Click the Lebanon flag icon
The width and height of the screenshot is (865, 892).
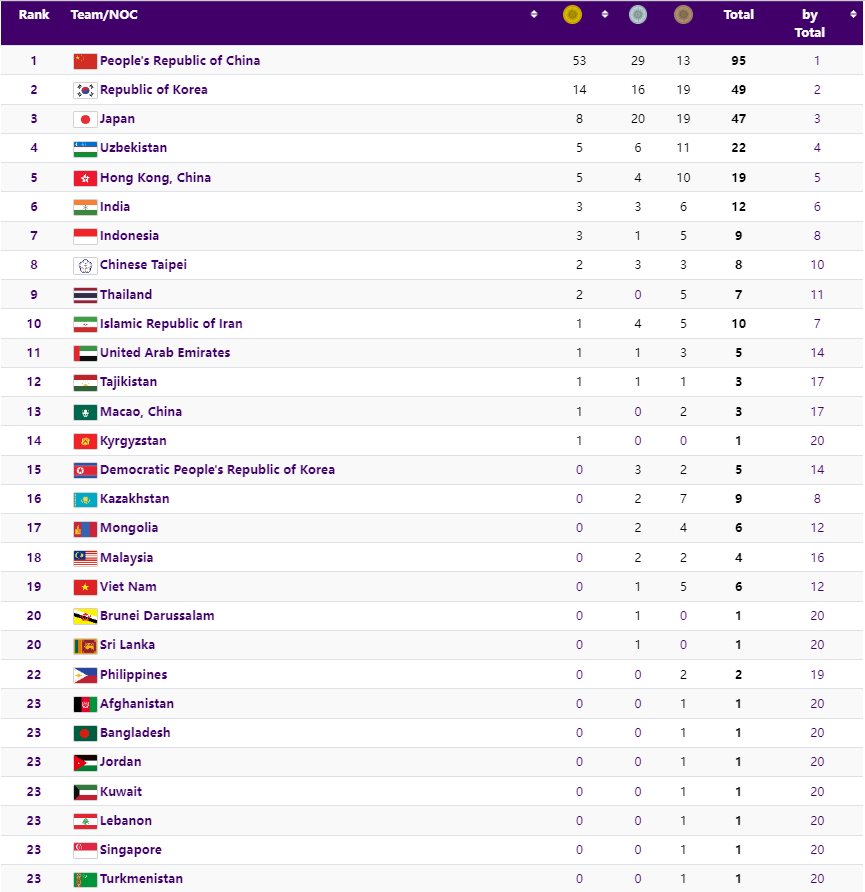(x=85, y=821)
